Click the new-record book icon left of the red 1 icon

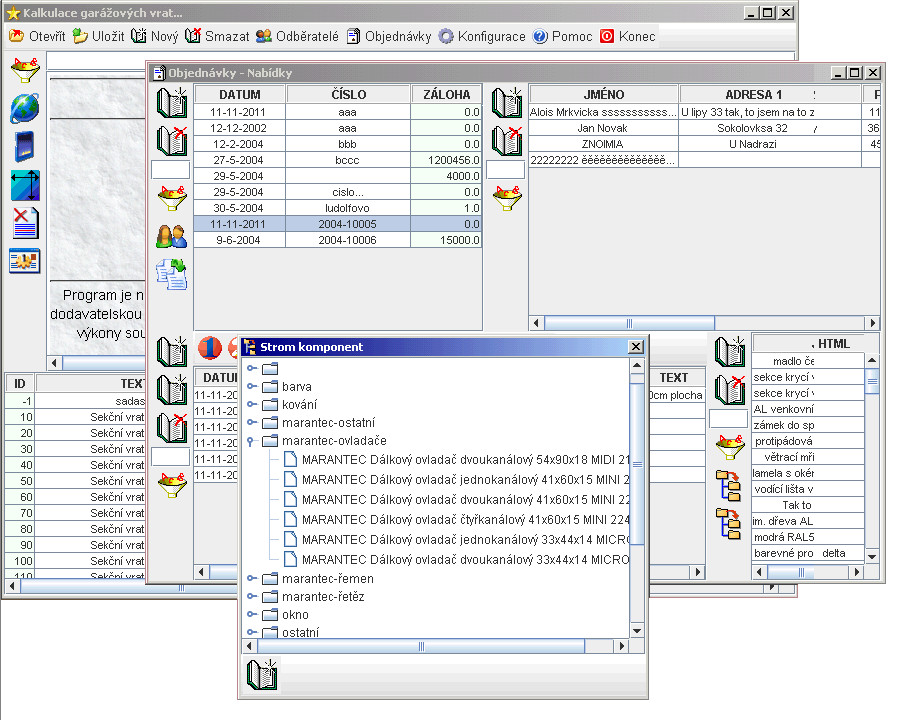coord(172,351)
